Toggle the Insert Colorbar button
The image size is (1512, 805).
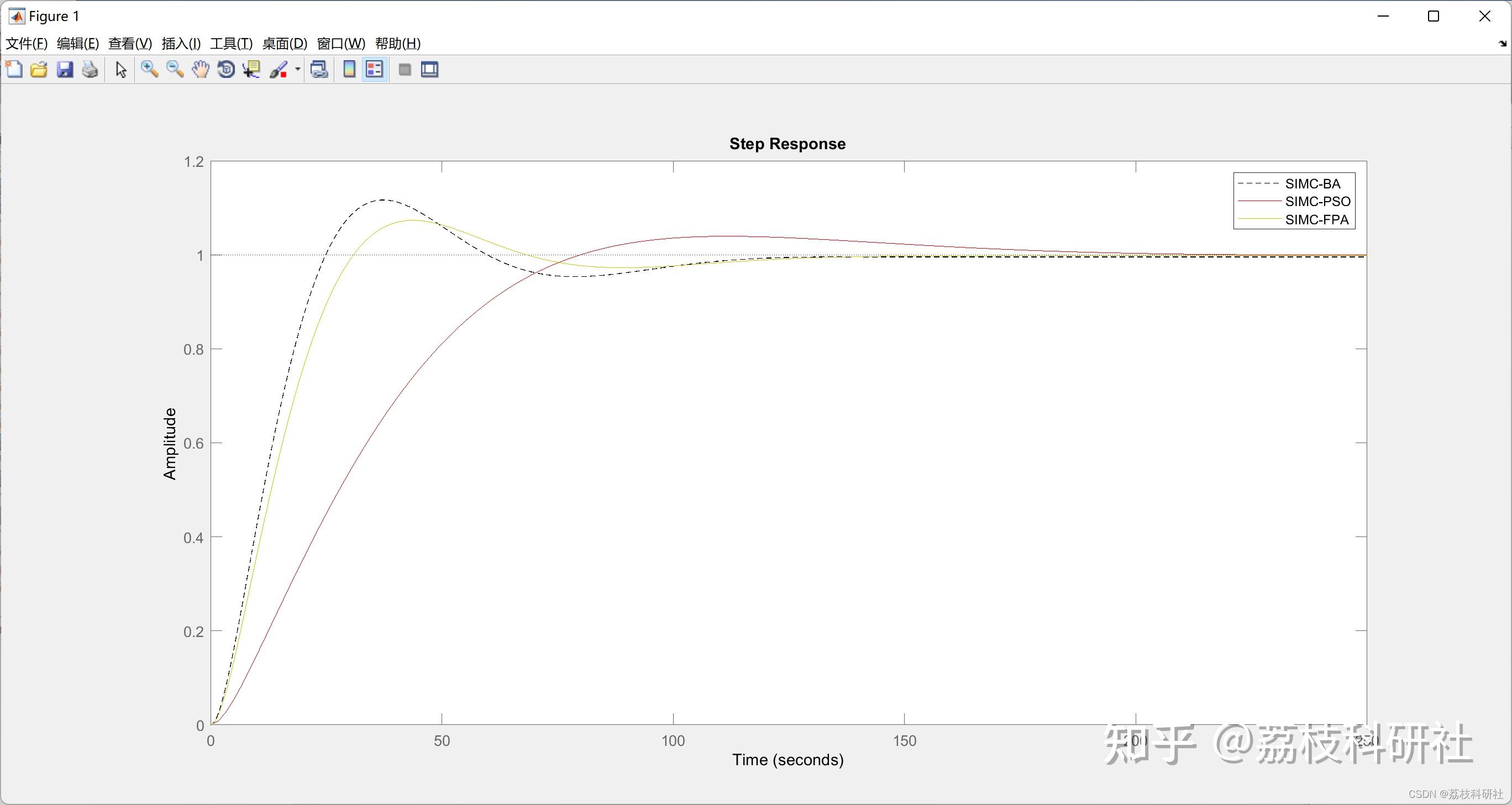point(349,69)
